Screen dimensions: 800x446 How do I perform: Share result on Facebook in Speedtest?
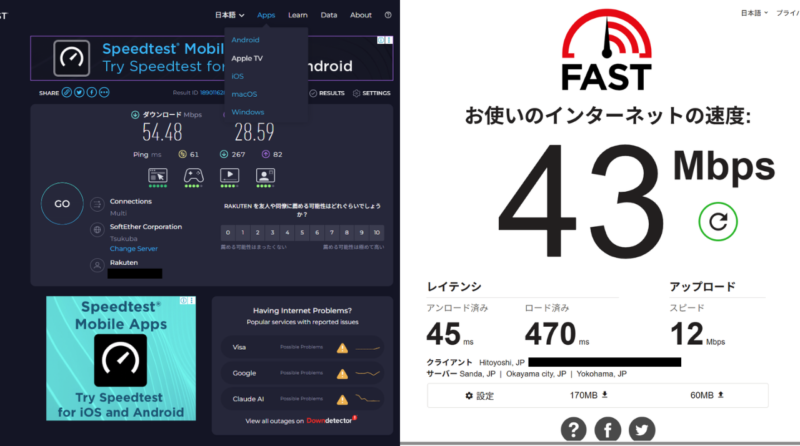(91, 92)
